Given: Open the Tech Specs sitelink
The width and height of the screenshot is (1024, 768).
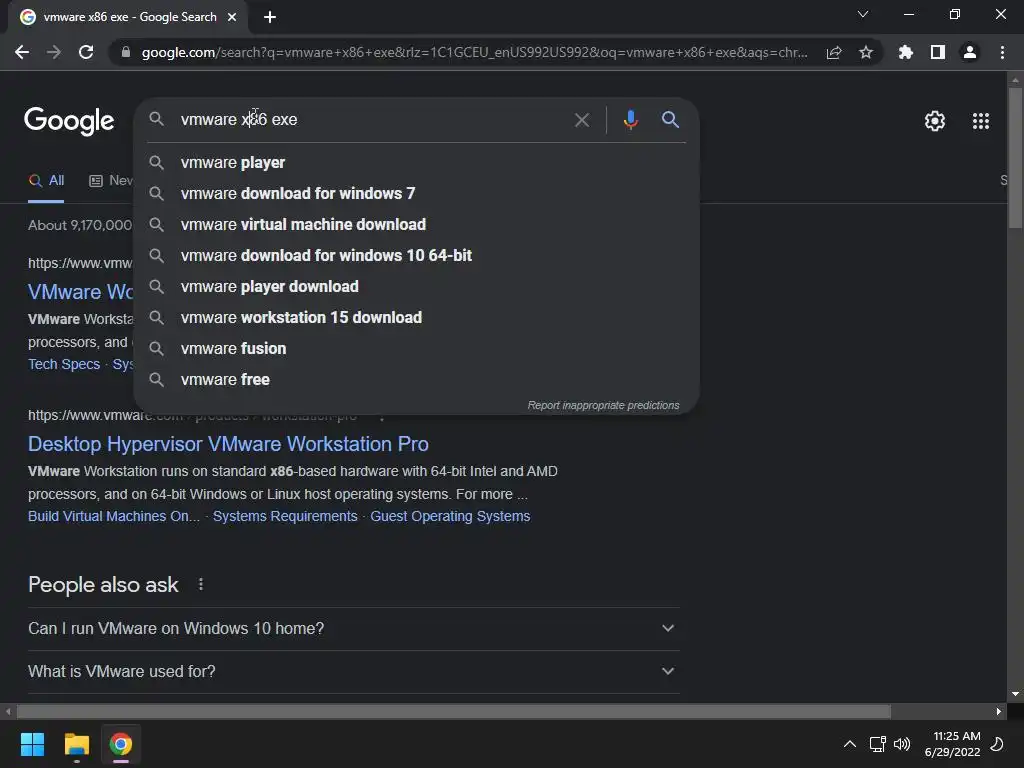Looking at the screenshot, I should point(64,364).
